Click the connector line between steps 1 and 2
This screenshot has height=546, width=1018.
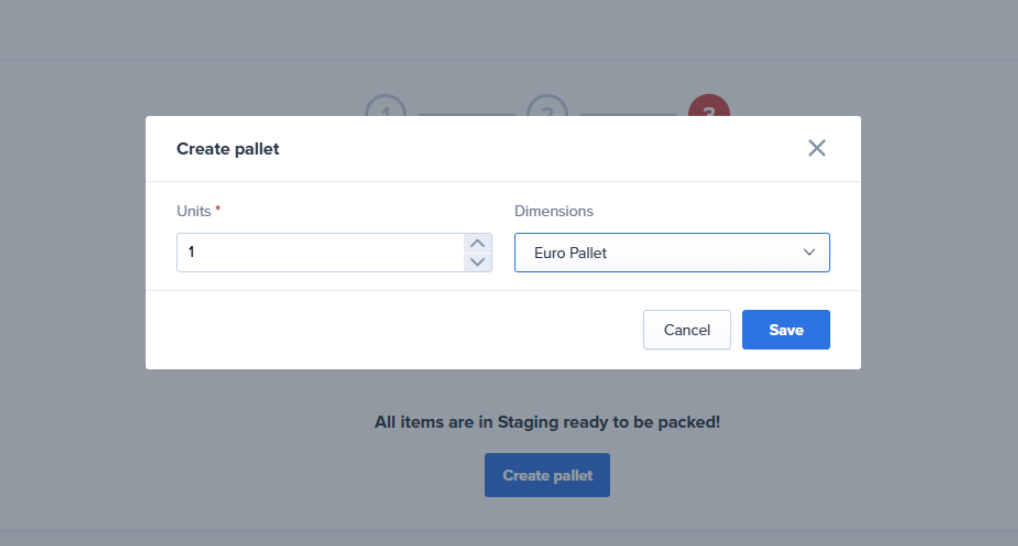[x=466, y=115]
